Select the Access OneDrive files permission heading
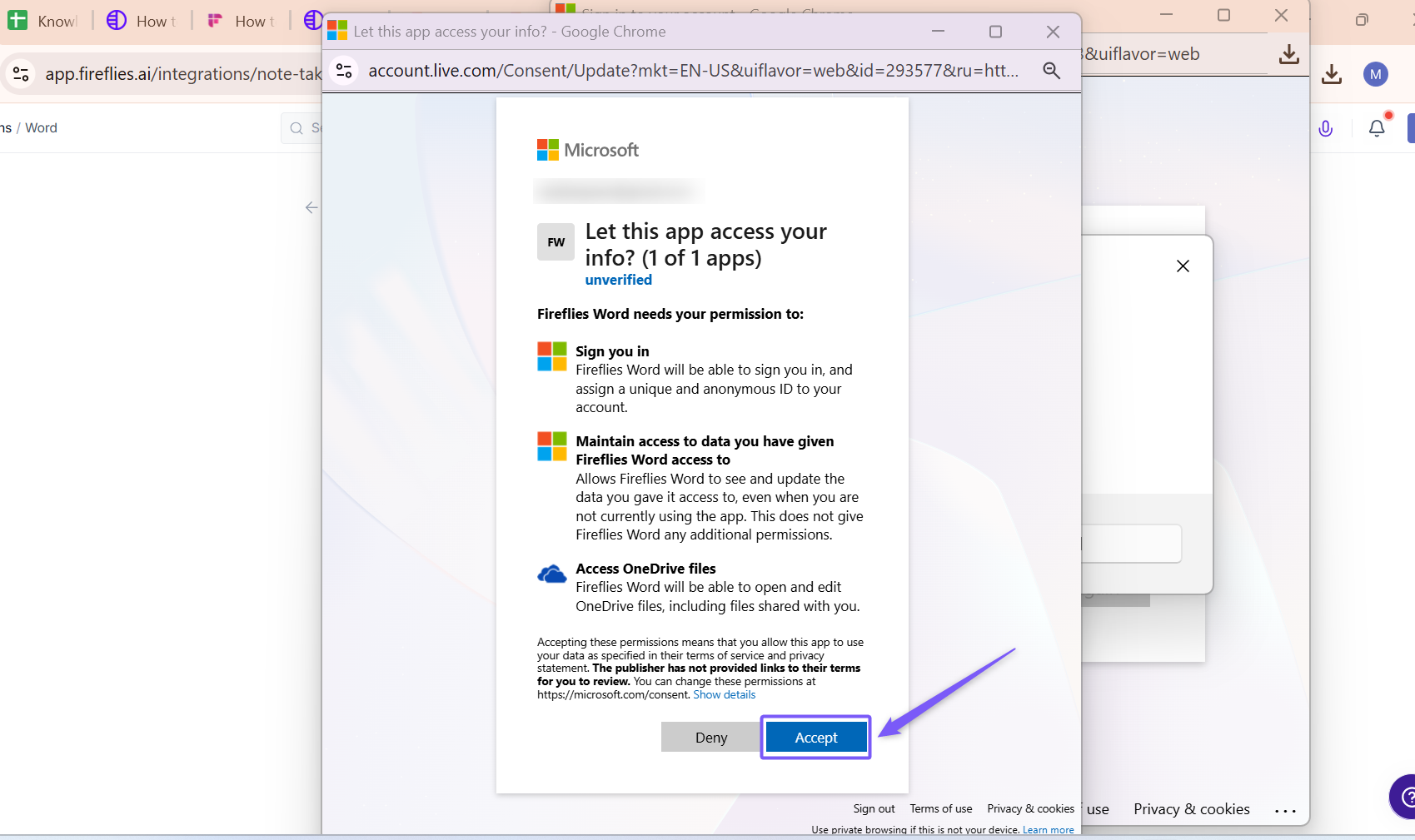 645,569
